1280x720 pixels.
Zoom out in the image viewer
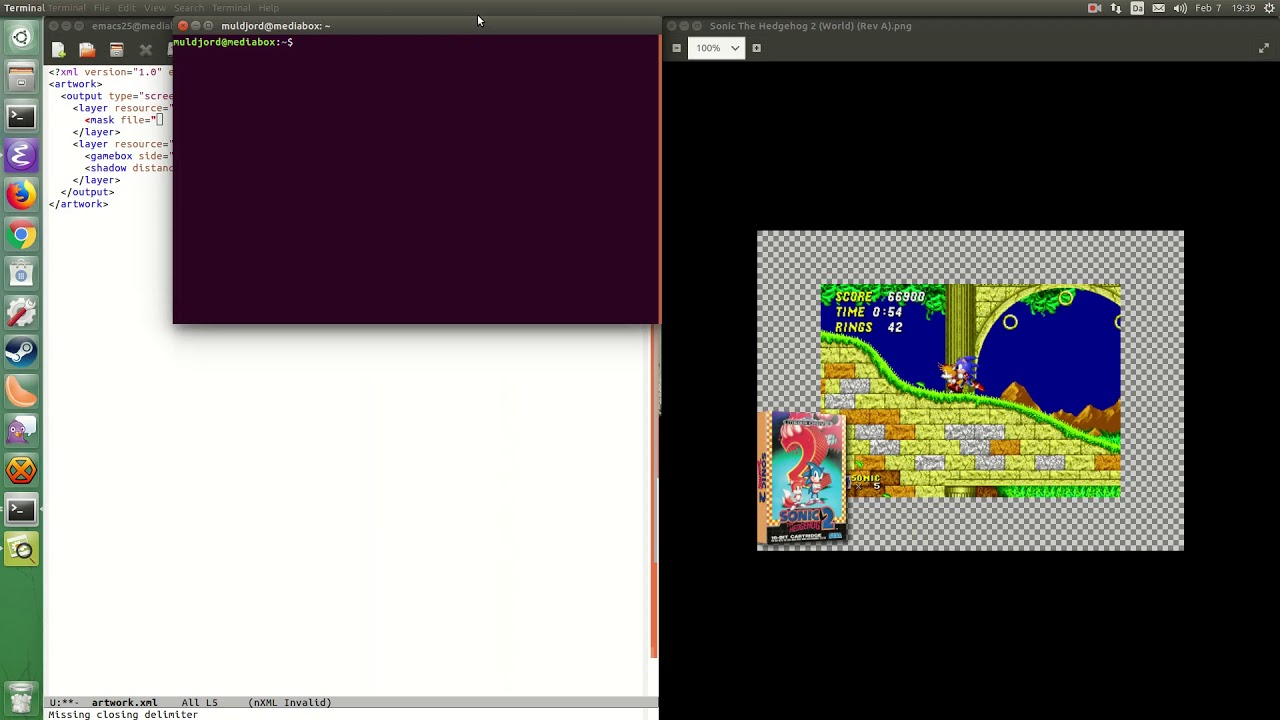(x=677, y=48)
